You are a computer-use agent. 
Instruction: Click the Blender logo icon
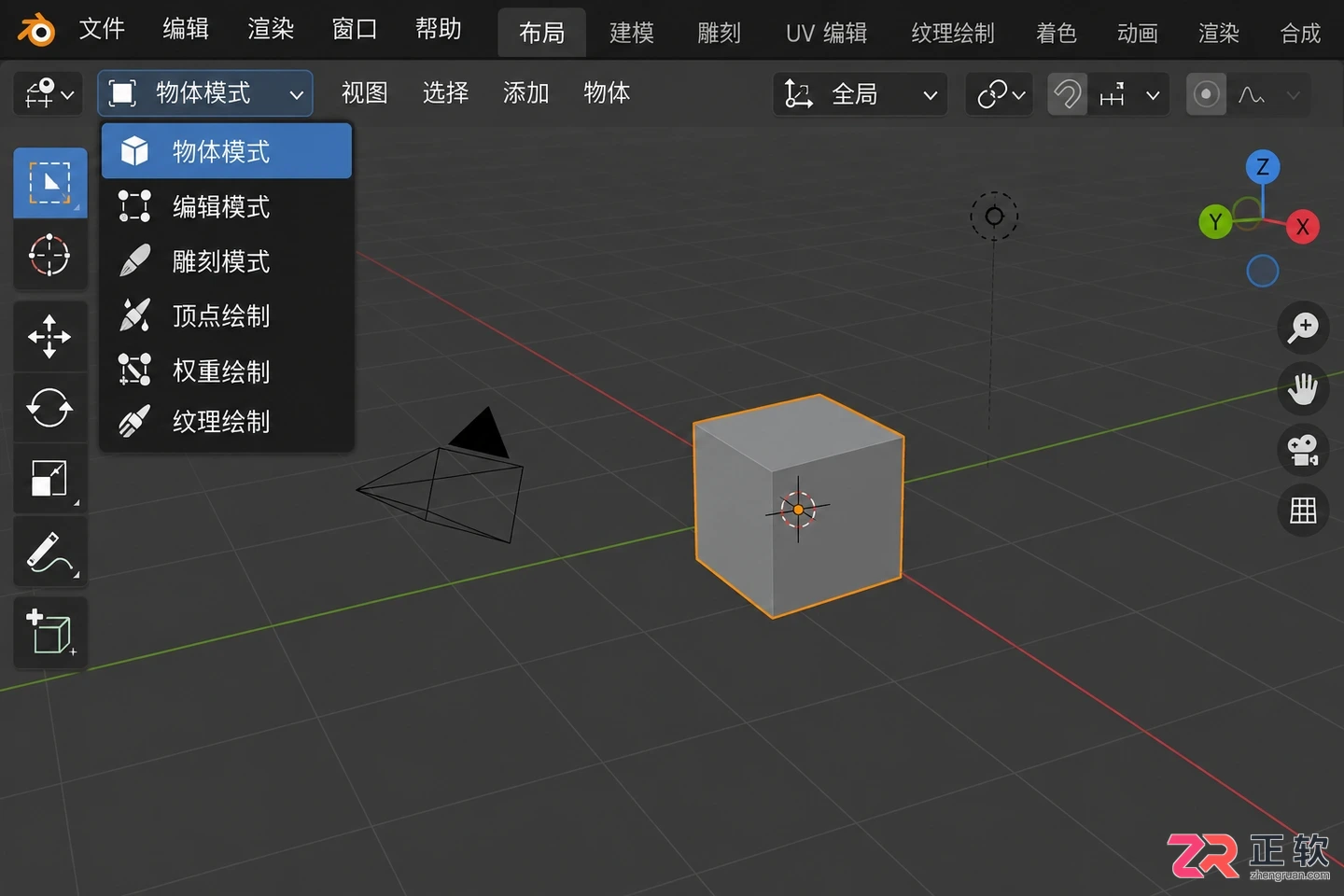point(37,30)
